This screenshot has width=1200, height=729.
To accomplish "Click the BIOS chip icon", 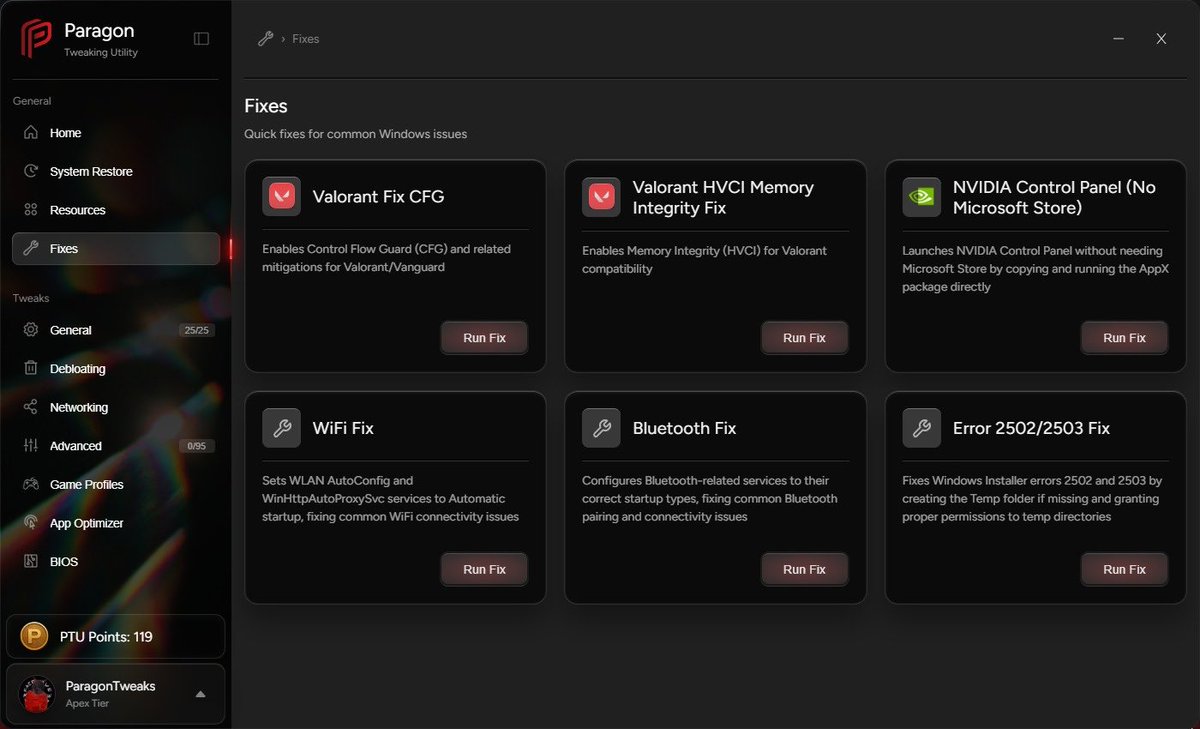I will pyautogui.click(x=31, y=562).
